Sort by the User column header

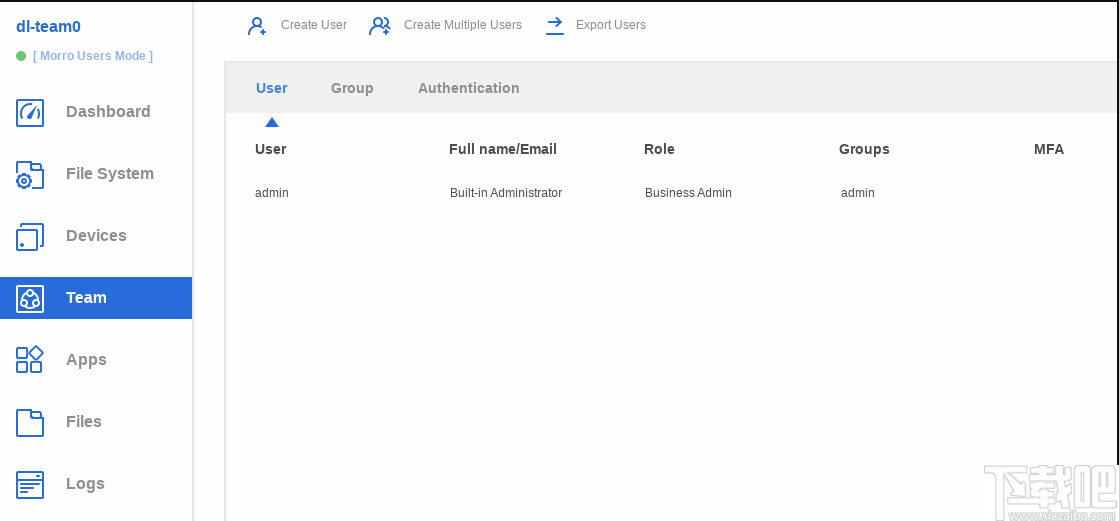pyautogui.click(x=271, y=149)
